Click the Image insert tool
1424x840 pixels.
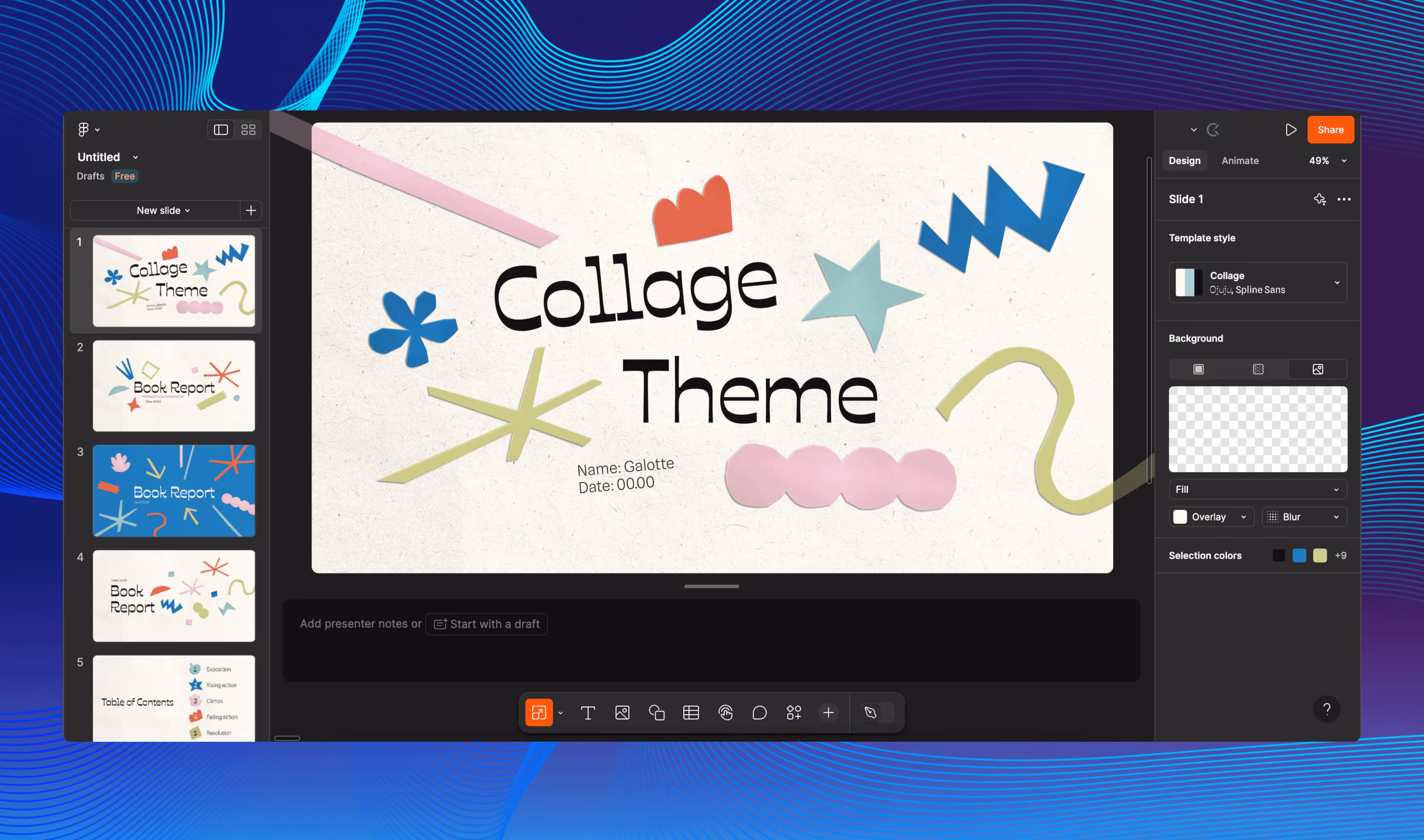pos(622,713)
